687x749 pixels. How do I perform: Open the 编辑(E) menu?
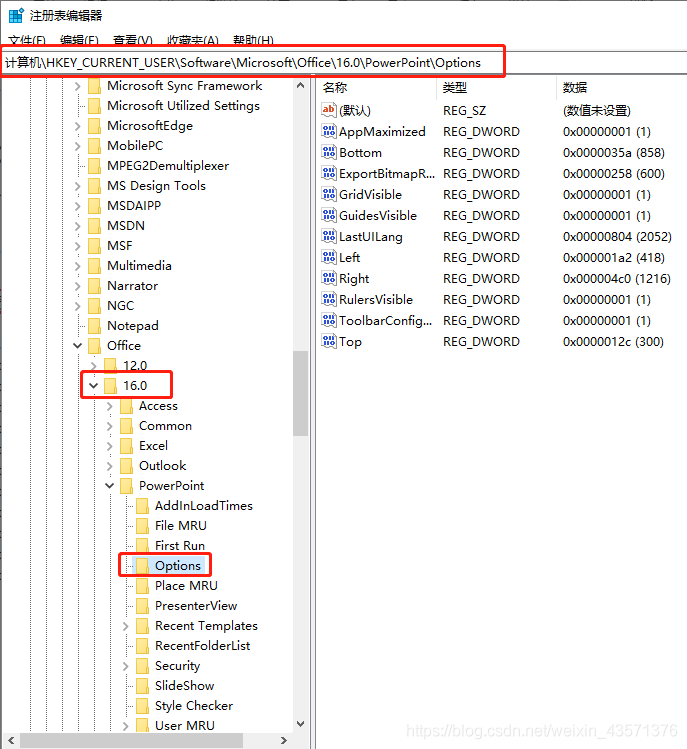coord(79,40)
